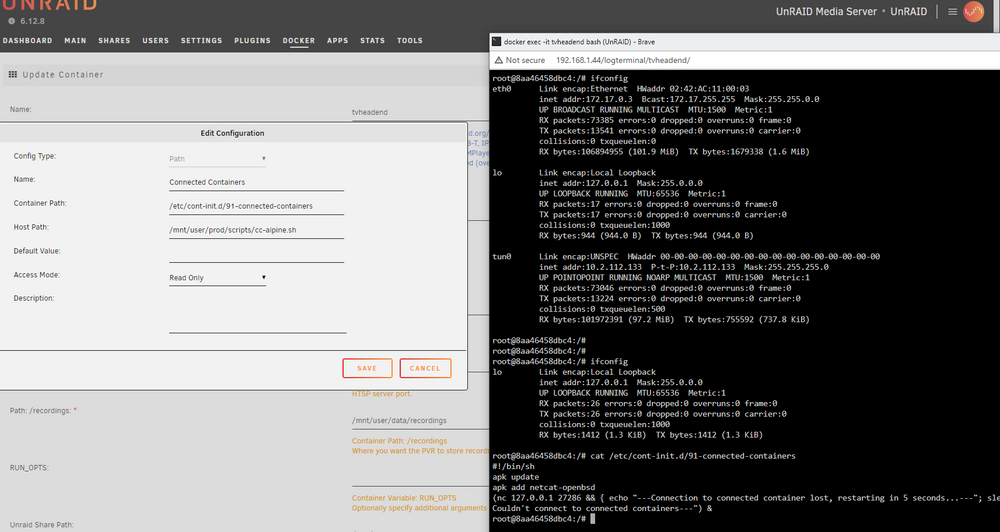Click the RUN_OPTS label

[29, 468]
